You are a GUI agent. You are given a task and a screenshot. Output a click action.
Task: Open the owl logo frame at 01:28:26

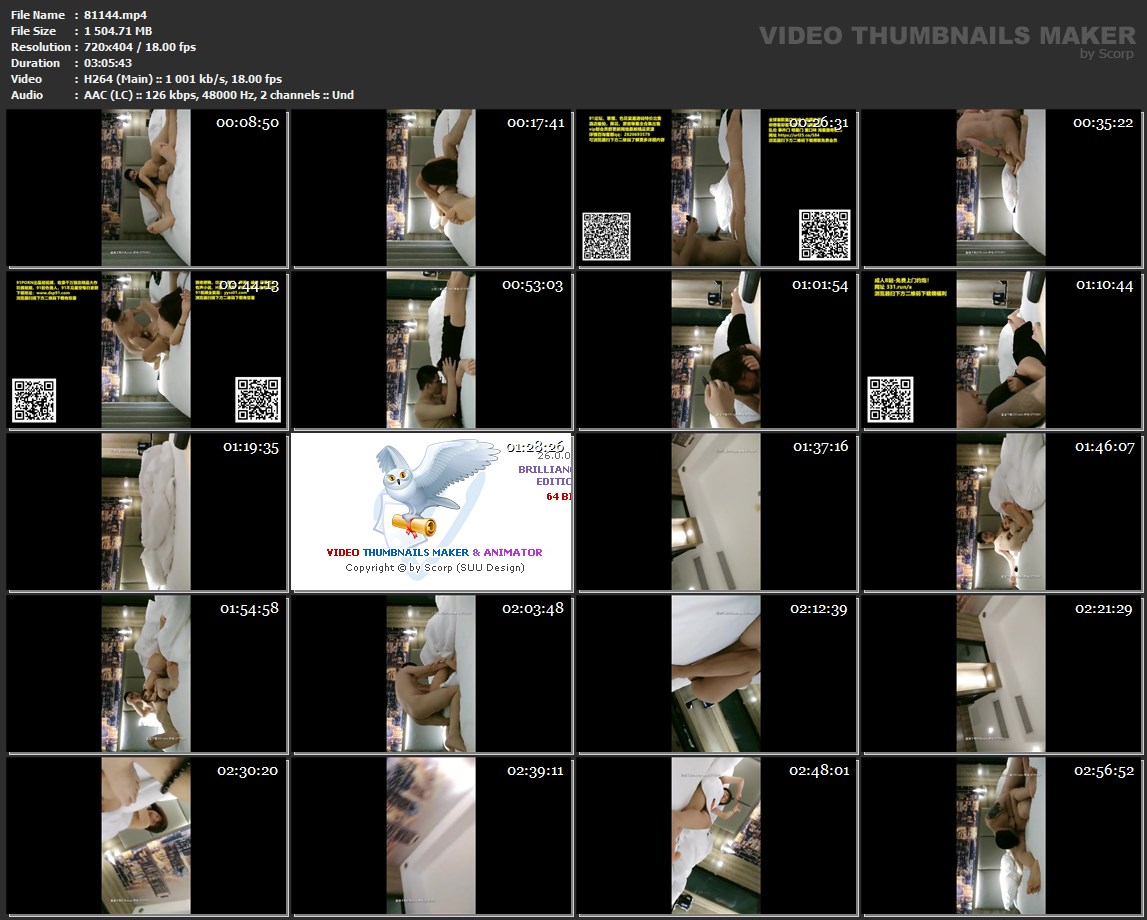(x=432, y=512)
